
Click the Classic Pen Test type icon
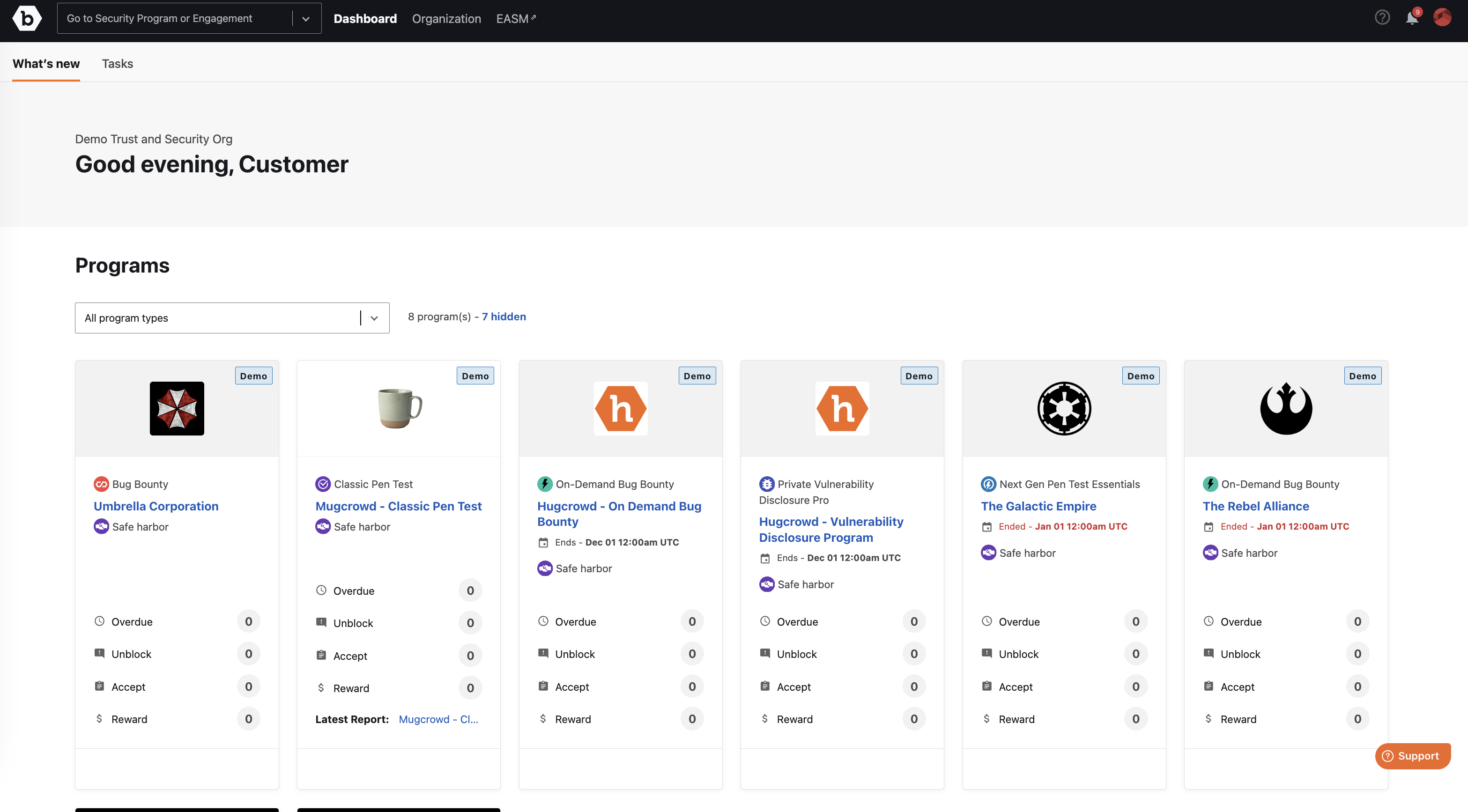(x=323, y=484)
